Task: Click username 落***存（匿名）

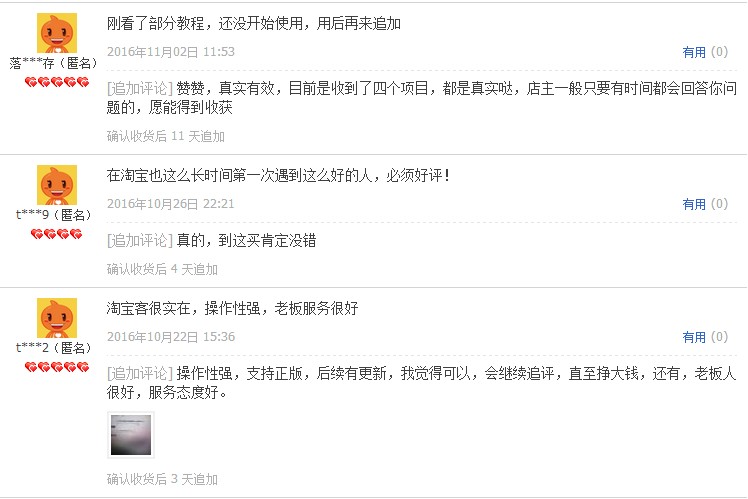Action: click(x=53, y=63)
